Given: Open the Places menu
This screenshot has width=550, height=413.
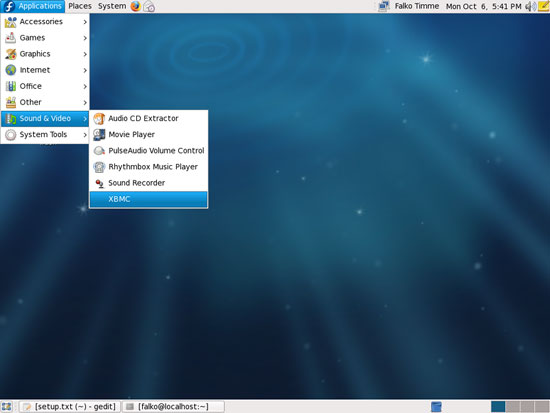Looking at the screenshot, I should [x=80, y=6].
